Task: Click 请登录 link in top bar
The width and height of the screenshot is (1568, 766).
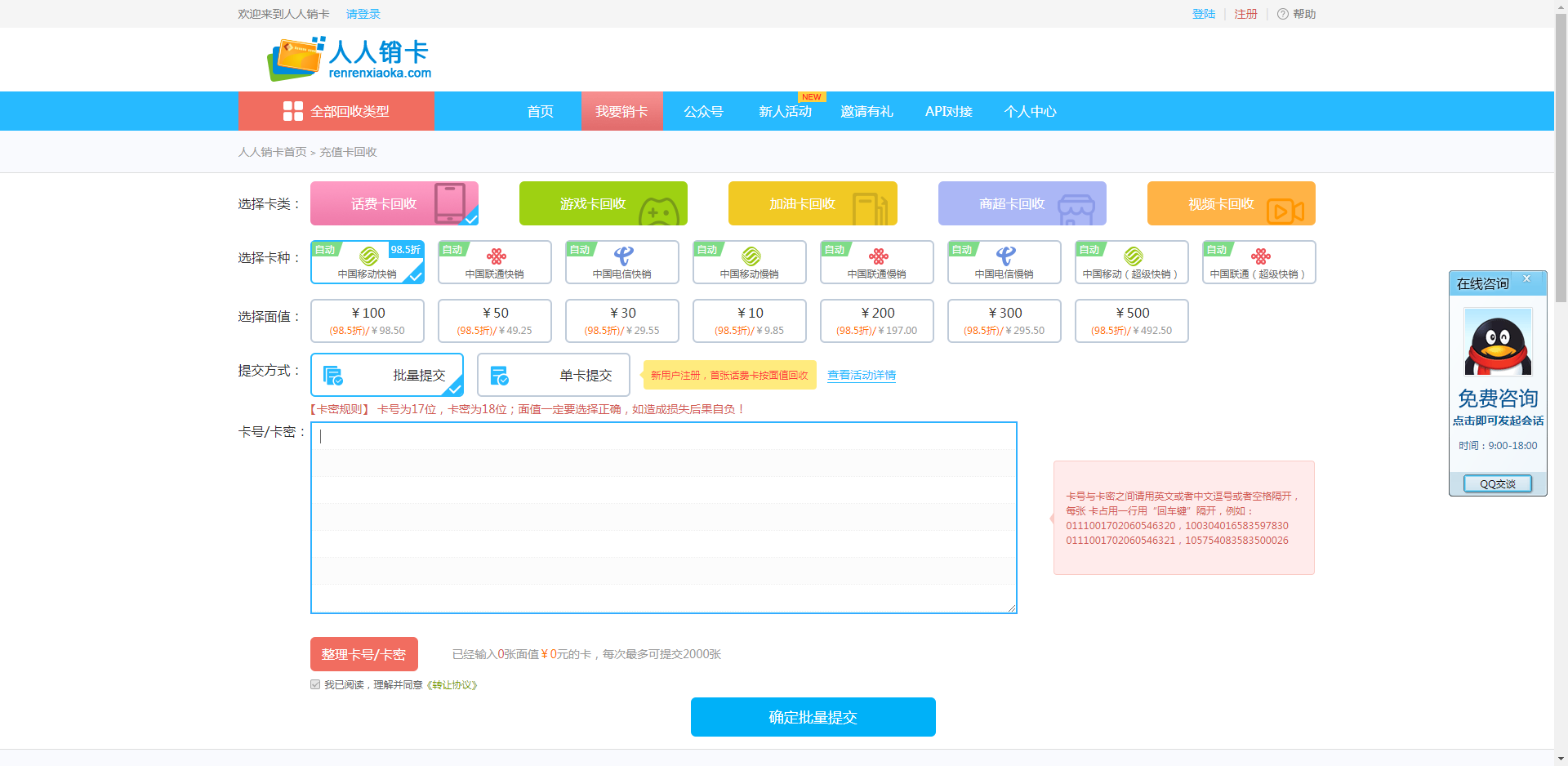Action: [x=363, y=14]
